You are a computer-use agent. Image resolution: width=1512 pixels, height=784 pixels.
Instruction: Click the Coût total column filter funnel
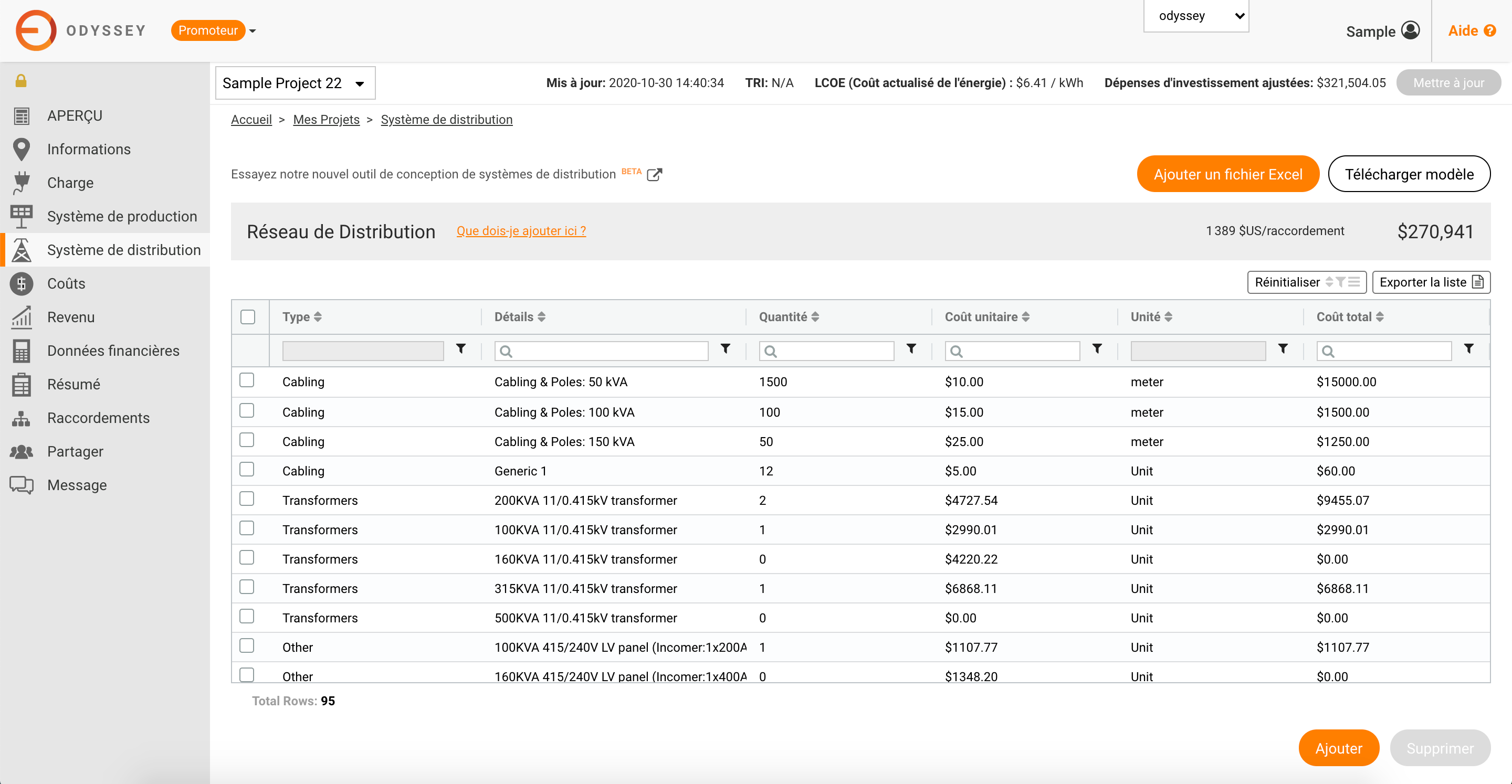(1468, 348)
